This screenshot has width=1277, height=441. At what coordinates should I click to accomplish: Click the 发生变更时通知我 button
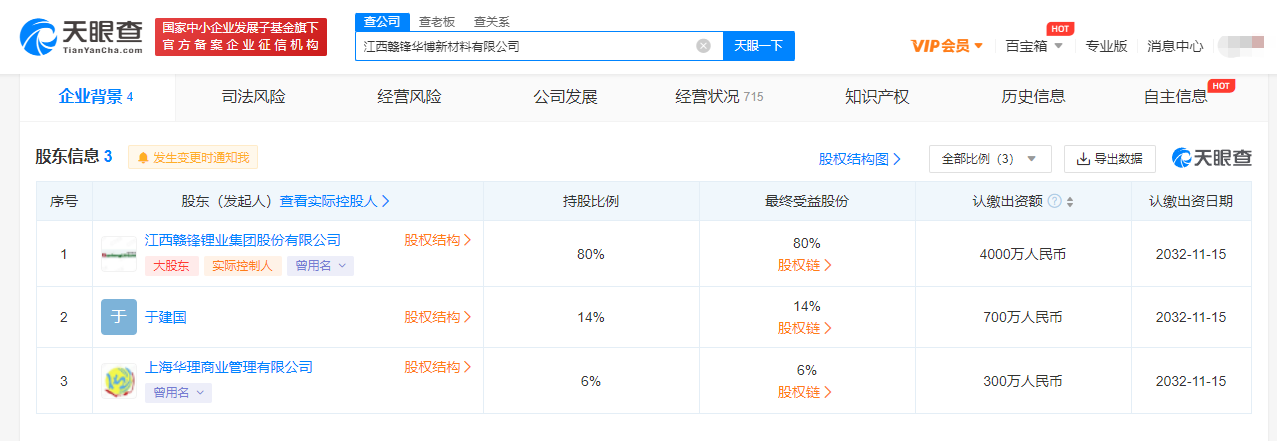point(193,158)
